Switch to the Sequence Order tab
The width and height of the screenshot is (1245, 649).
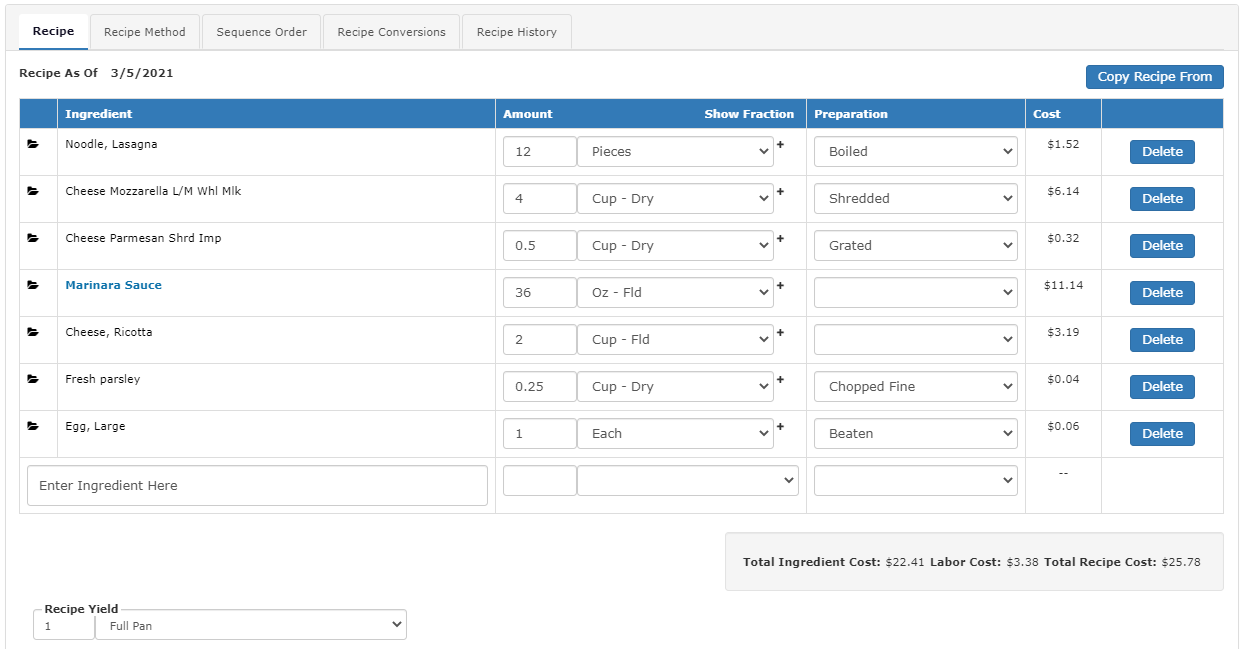pyautogui.click(x=262, y=32)
